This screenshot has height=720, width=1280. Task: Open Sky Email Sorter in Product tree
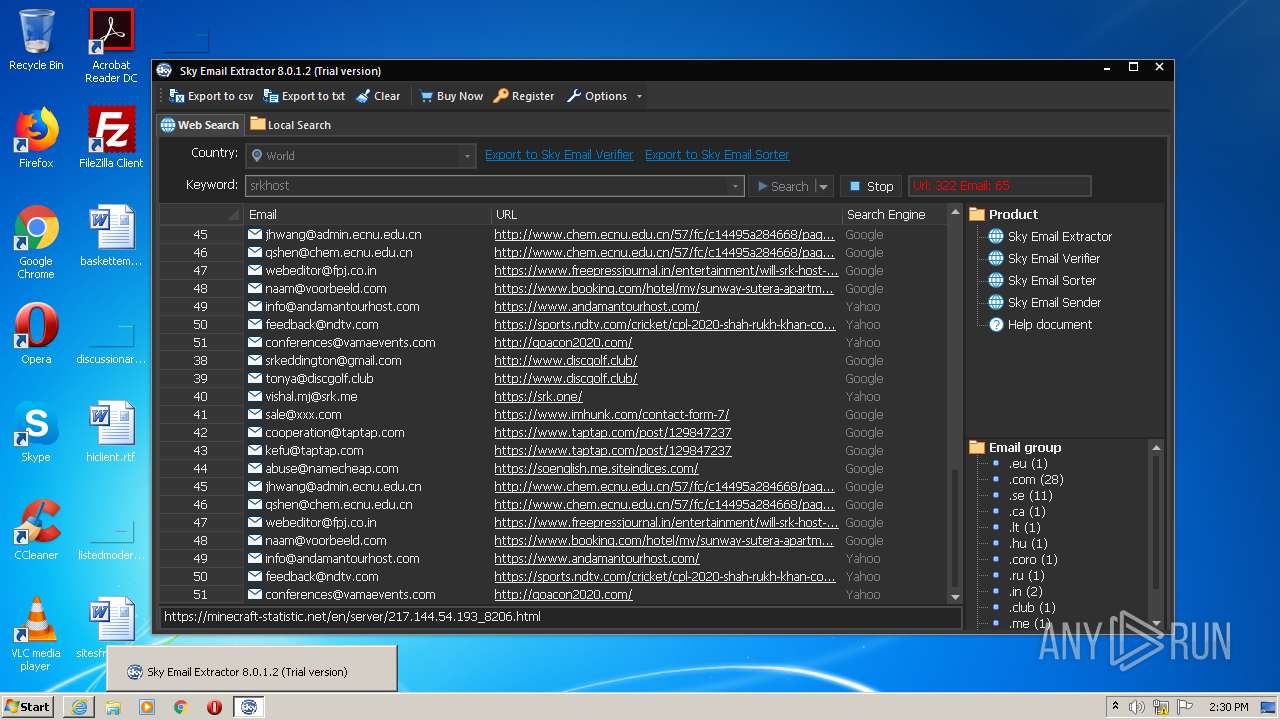[x=1051, y=281]
